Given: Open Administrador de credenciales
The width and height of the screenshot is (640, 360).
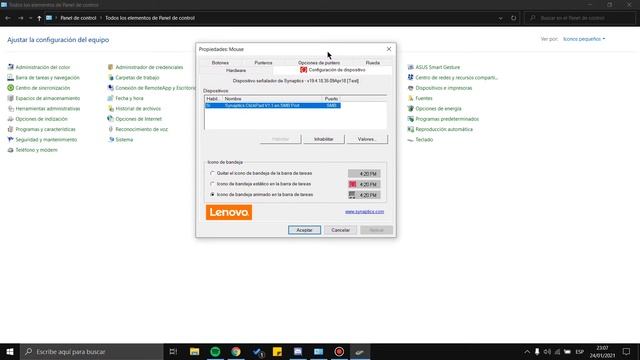Looking at the screenshot, I should 145,67.
